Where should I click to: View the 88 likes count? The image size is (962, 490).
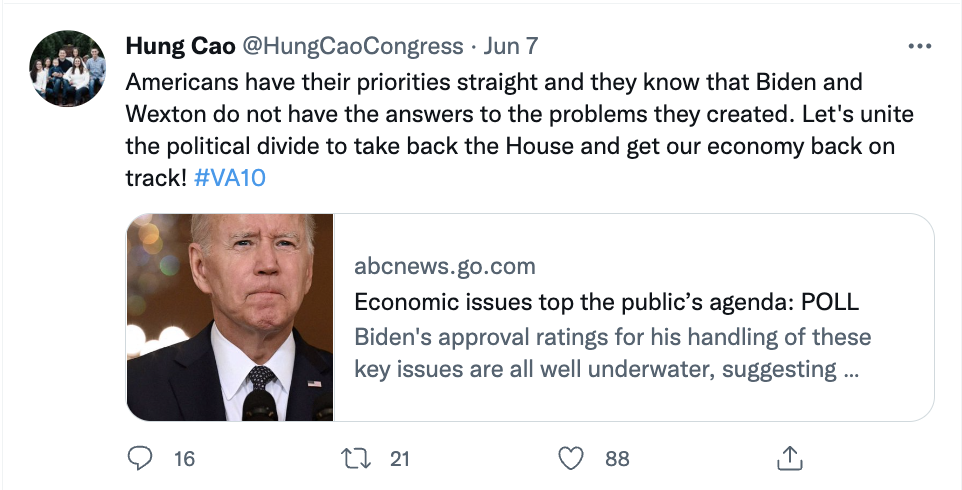(617, 459)
